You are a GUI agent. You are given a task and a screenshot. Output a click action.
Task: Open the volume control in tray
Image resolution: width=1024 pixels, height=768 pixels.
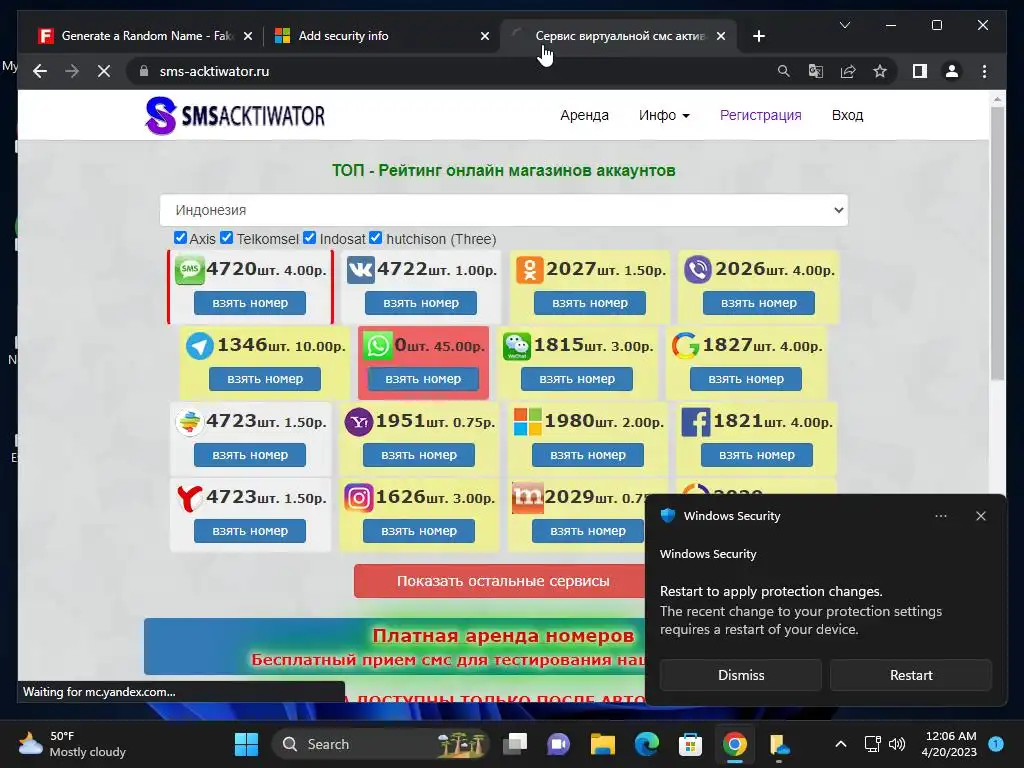[897, 744]
